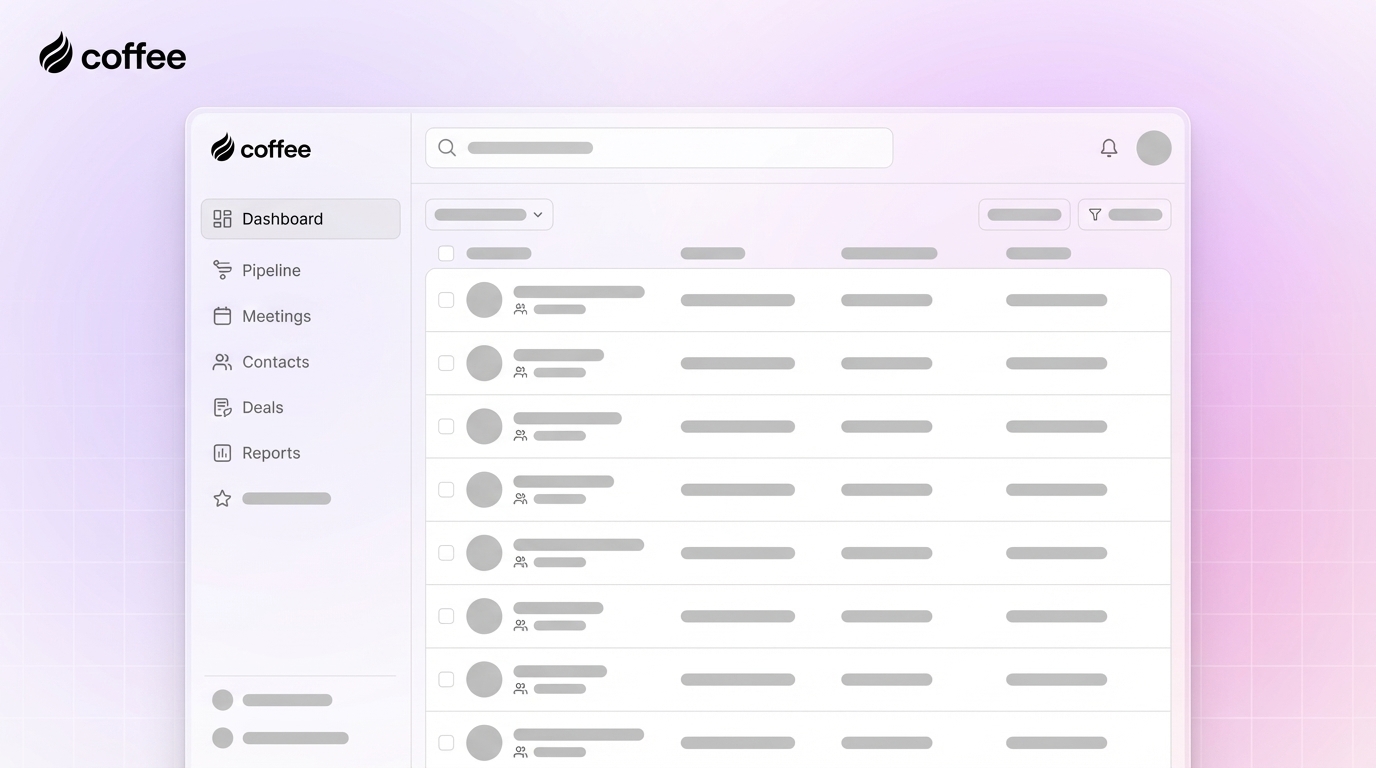Open the user profile avatar at top right
This screenshot has height=768, width=1376.
[1154, 148]
